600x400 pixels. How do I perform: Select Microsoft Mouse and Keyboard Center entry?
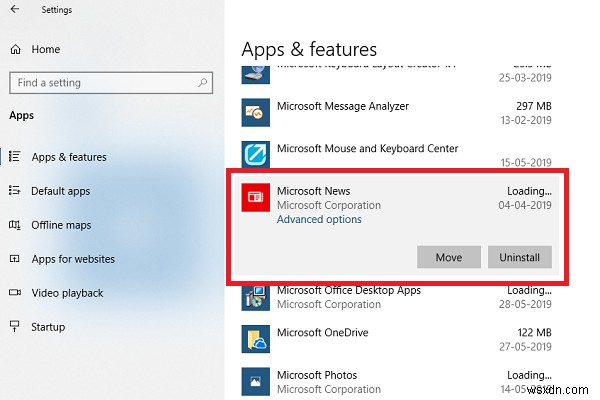click(367, 149)
